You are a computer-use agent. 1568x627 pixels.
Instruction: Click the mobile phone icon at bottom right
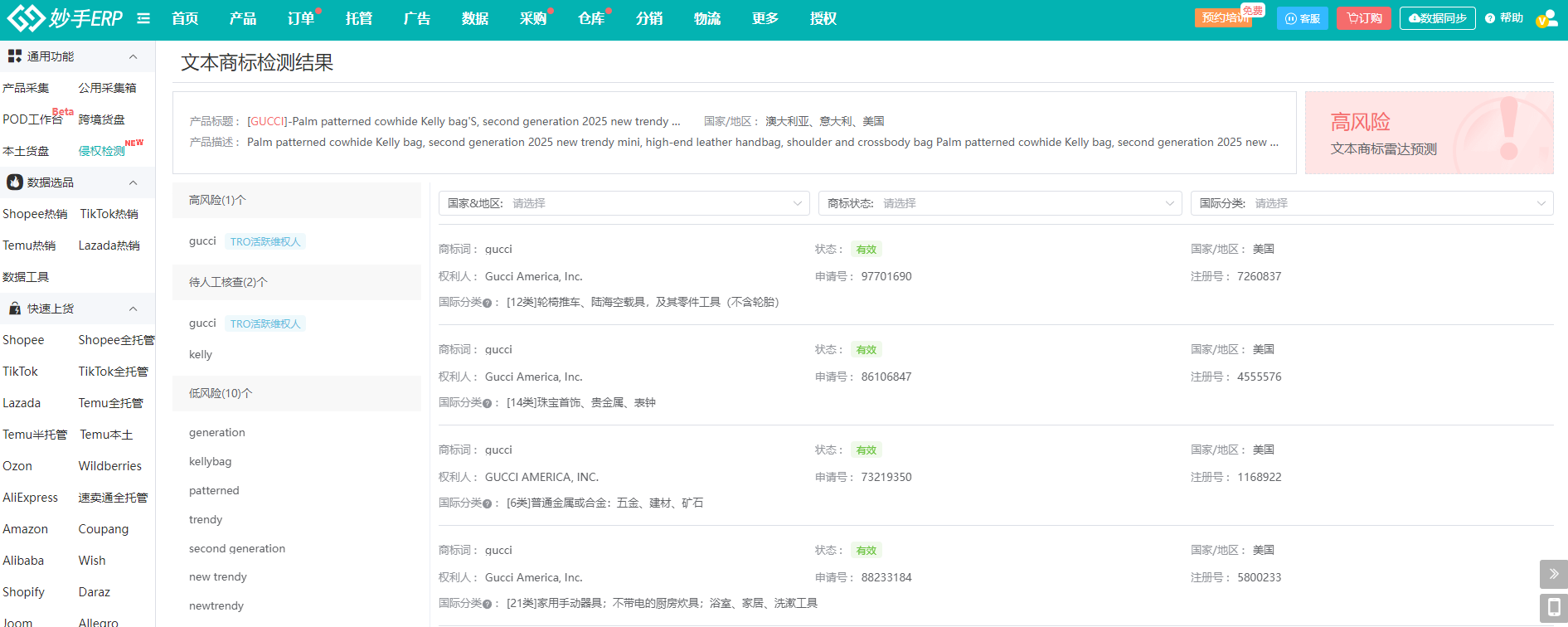click(x=1554, y=607)
